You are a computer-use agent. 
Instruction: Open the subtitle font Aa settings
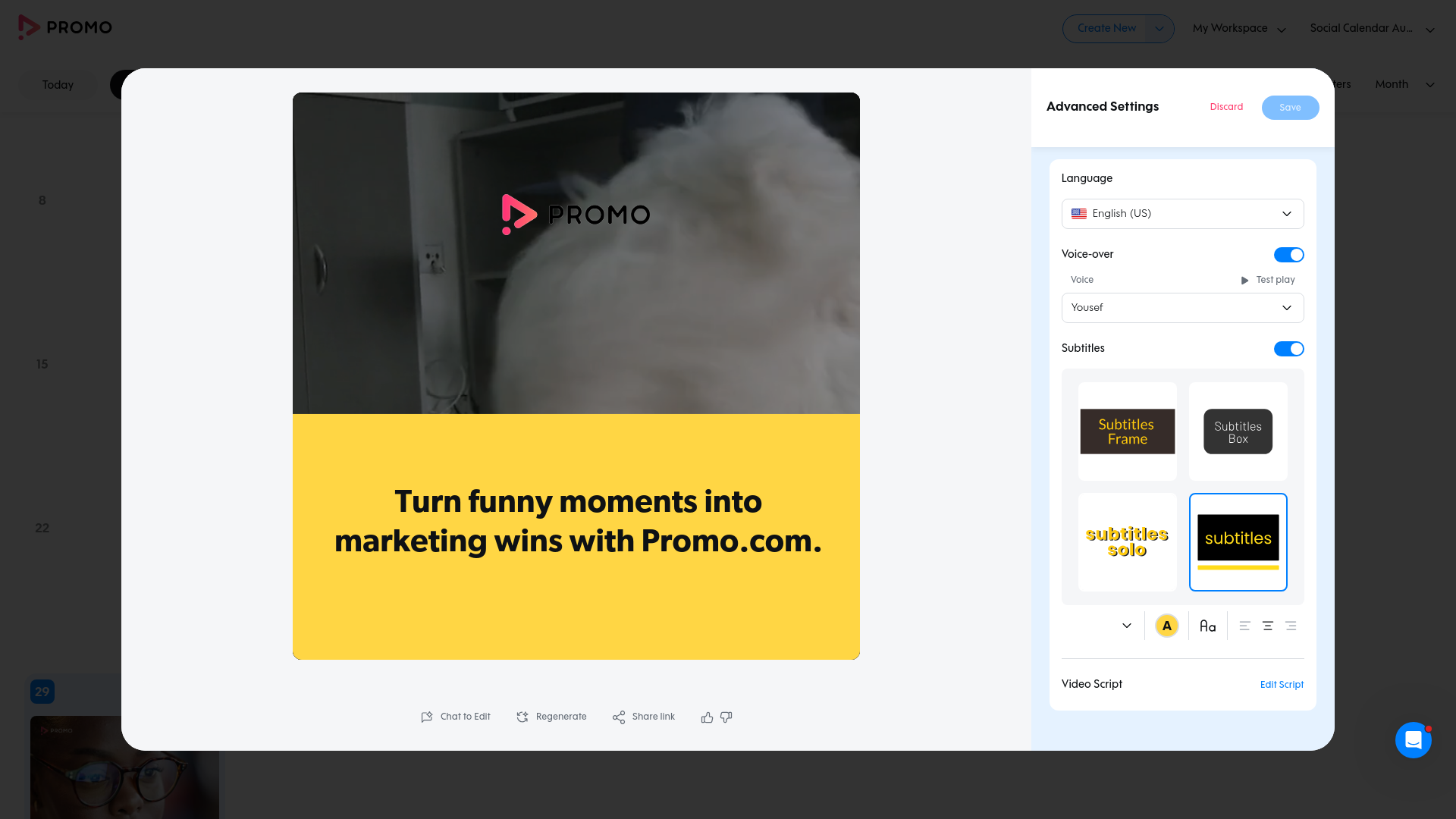click(1207, 626)
